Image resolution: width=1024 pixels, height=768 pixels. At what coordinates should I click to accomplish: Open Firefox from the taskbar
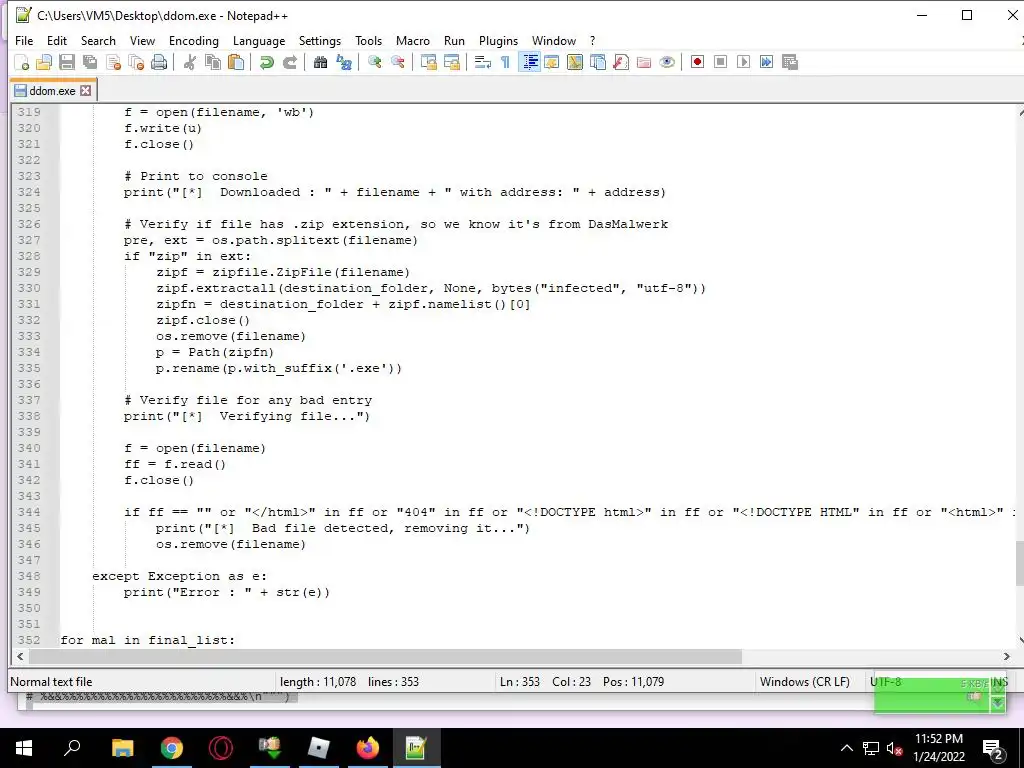coord(367,748)
